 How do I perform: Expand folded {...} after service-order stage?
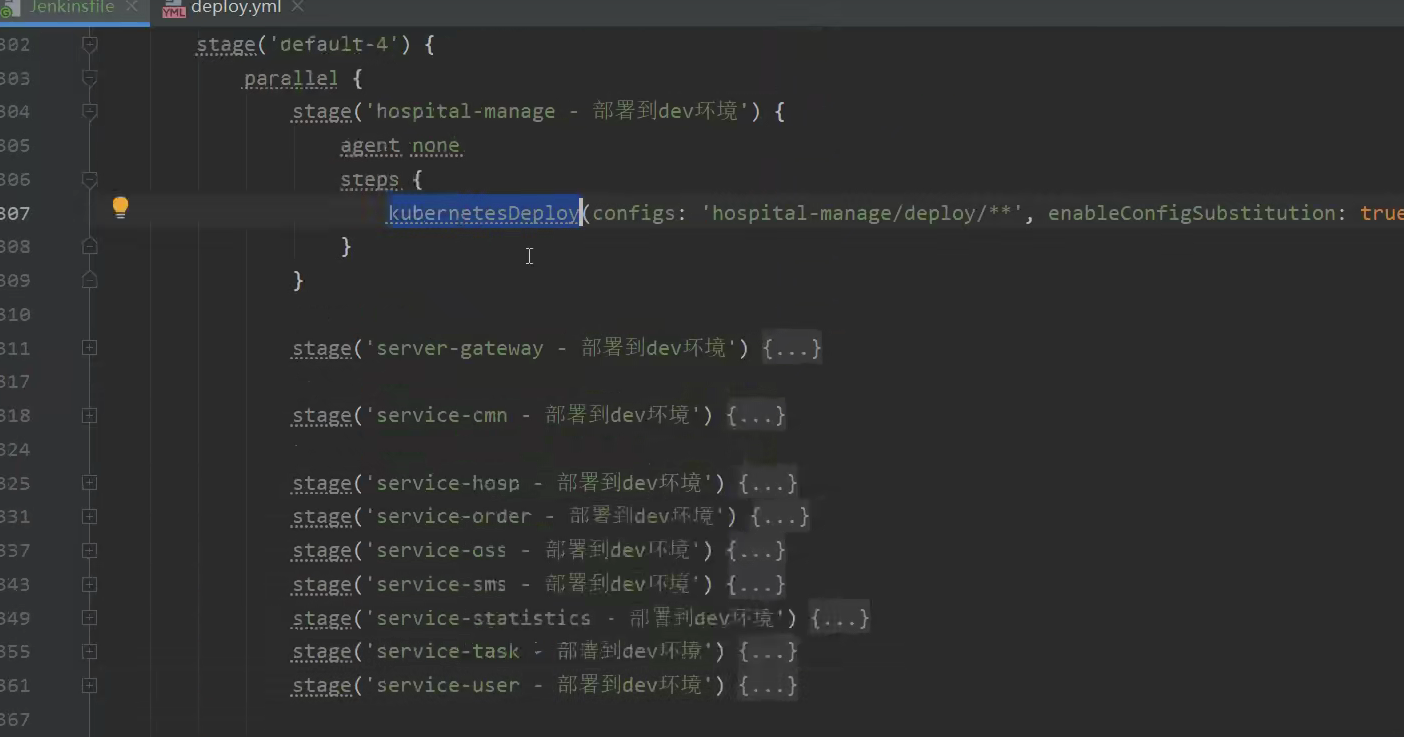click(780, 517)
